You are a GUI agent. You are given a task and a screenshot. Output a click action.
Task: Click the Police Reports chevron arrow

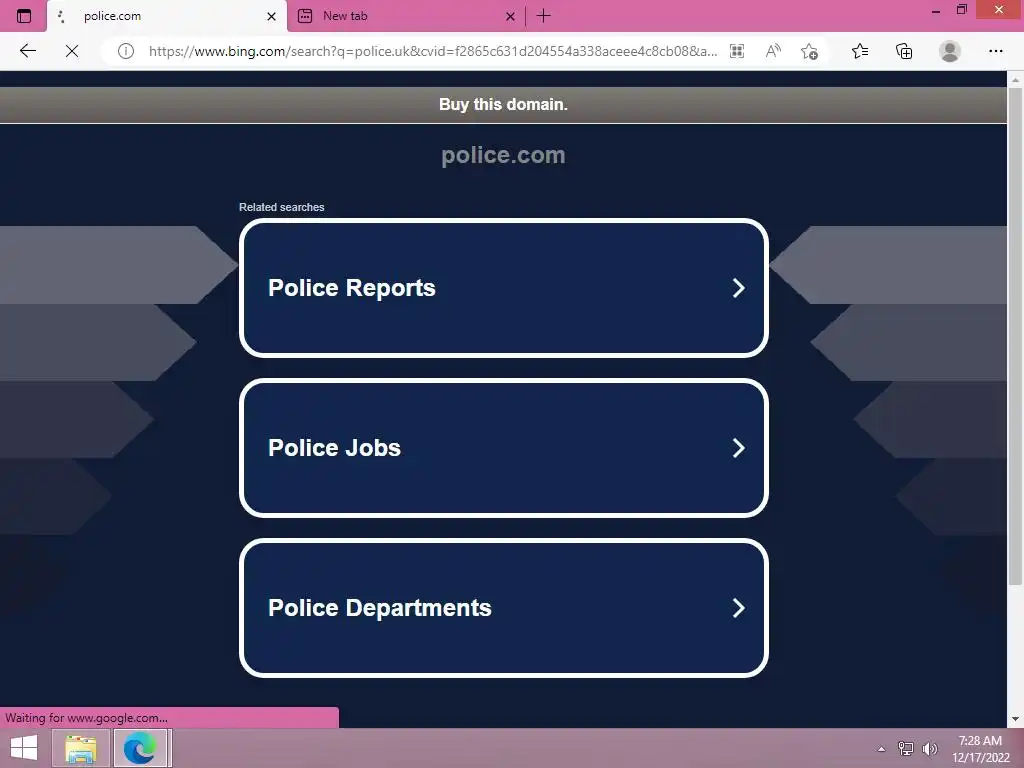click(x=739, y=288)
